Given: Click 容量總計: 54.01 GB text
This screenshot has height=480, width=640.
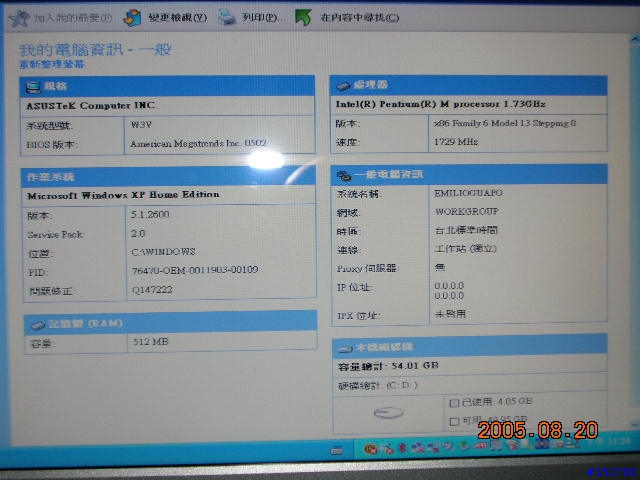Looking at the screenshot, I should click(x=388, y=366).
